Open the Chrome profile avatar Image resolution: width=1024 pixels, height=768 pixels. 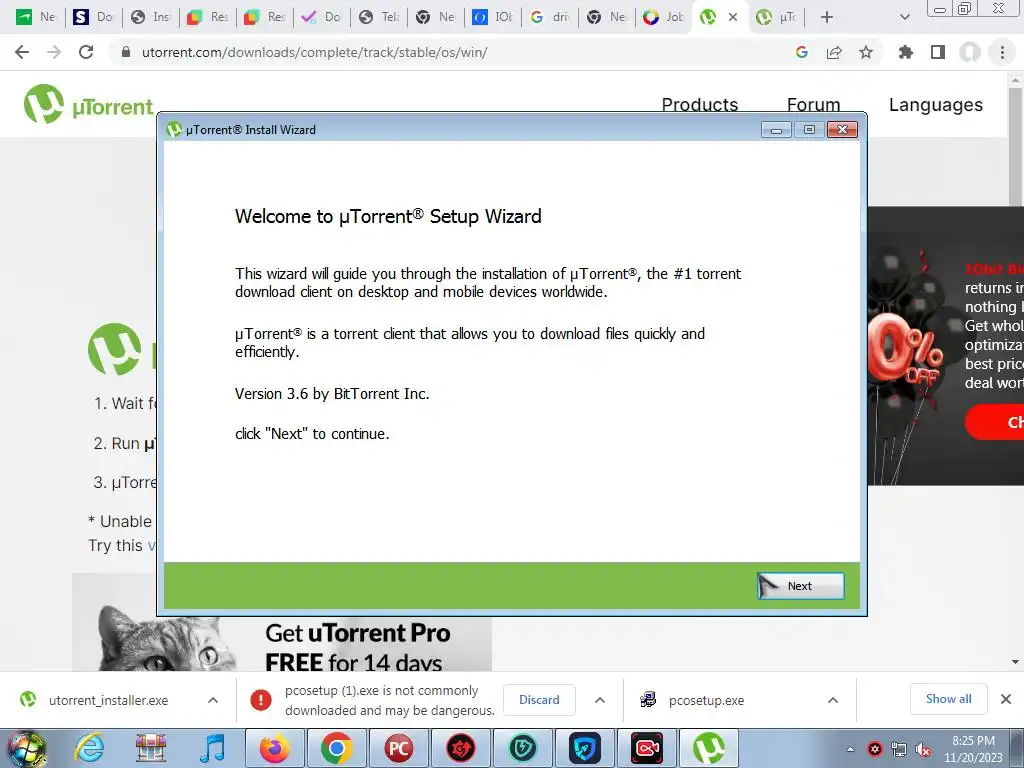(970, 52)
